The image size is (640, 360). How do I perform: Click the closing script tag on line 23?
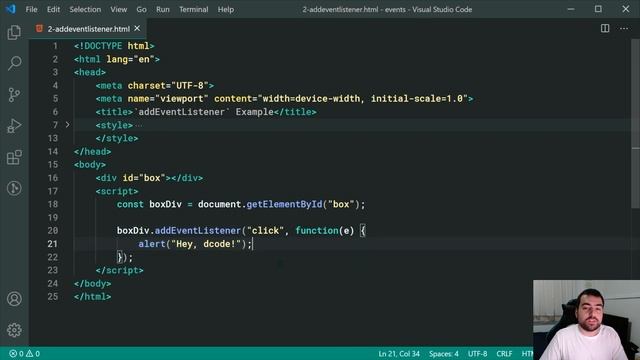tap(120, 270)
